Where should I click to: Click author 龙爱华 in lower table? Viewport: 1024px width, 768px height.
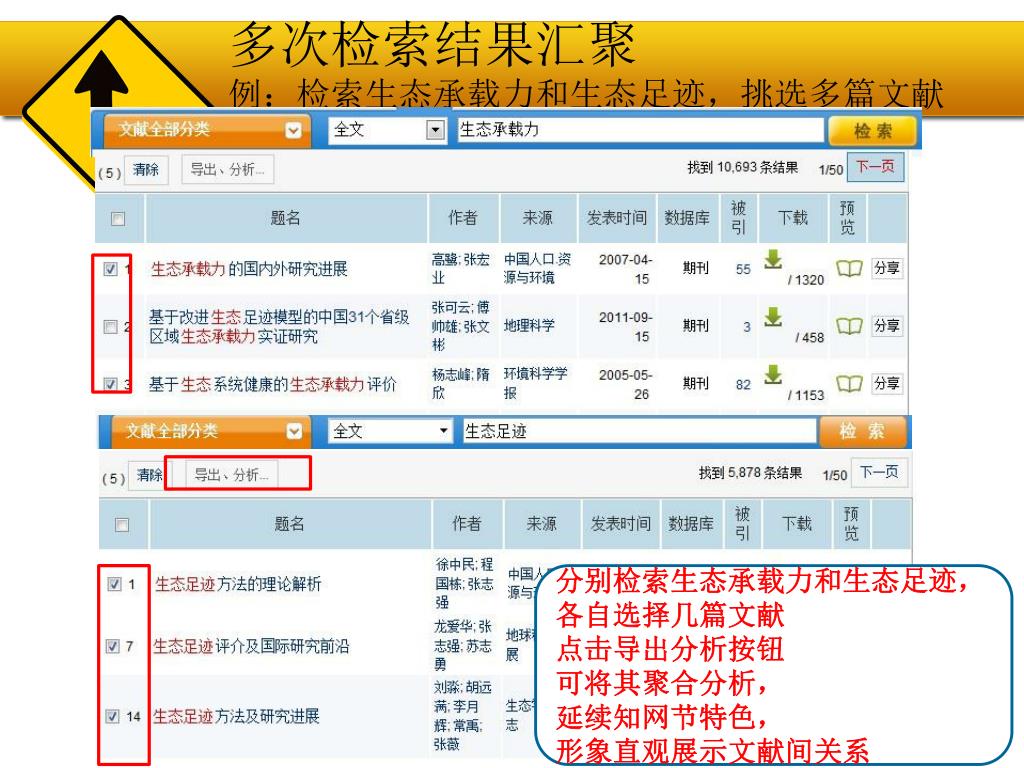[455, 627]
